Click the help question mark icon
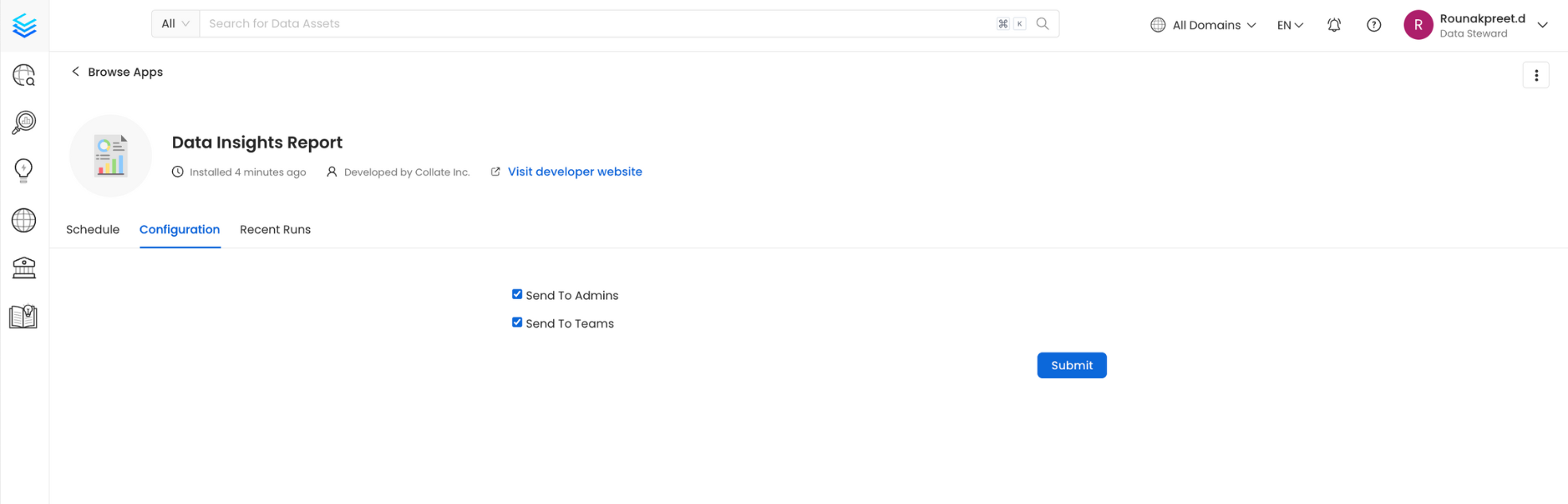Viewport: 1568px width, 504px height. click(x=1374, y=25)
